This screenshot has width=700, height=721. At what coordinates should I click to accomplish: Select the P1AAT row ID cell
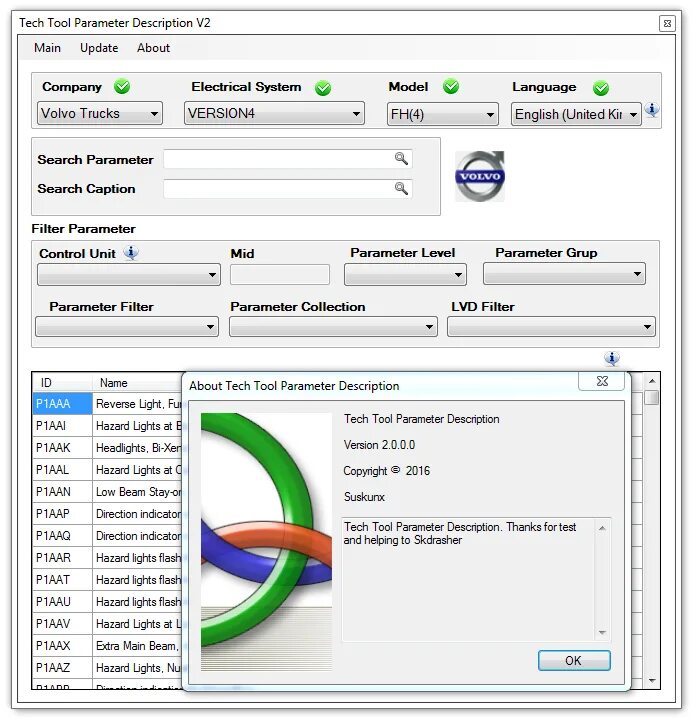click(63, 580)
